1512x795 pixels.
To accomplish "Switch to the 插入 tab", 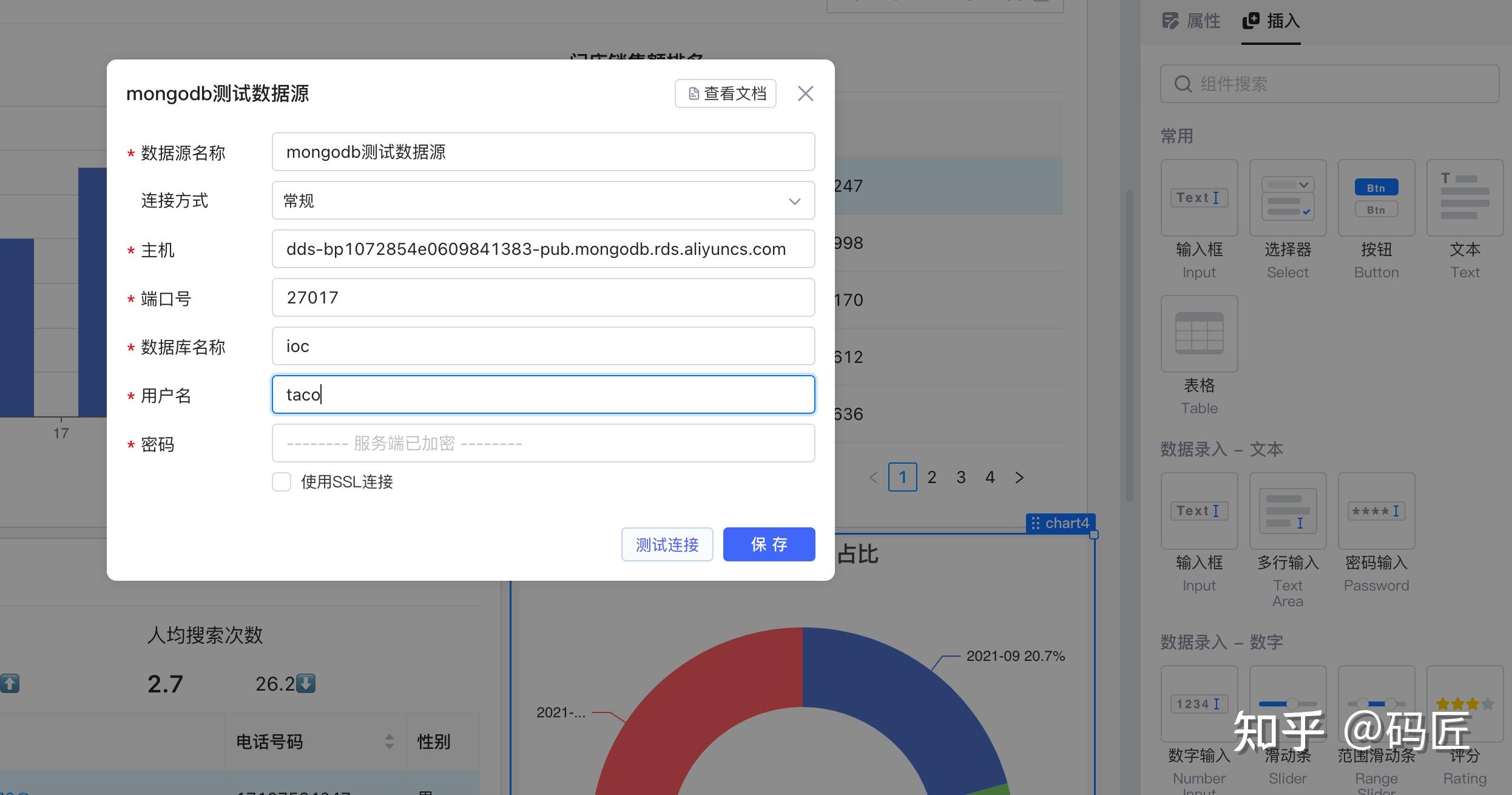I will pos(1271,20).
